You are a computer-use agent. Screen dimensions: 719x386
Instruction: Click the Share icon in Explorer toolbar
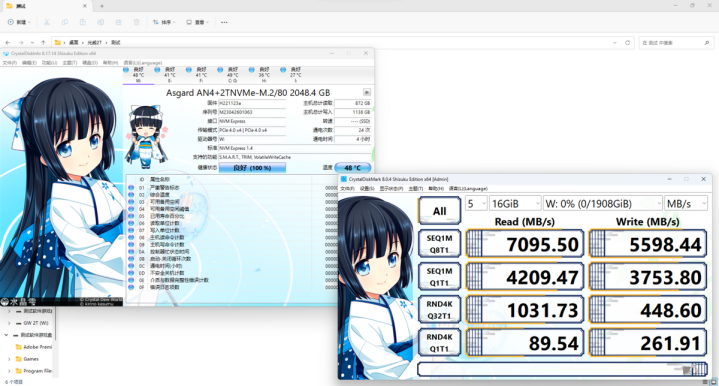click(118, 22)
